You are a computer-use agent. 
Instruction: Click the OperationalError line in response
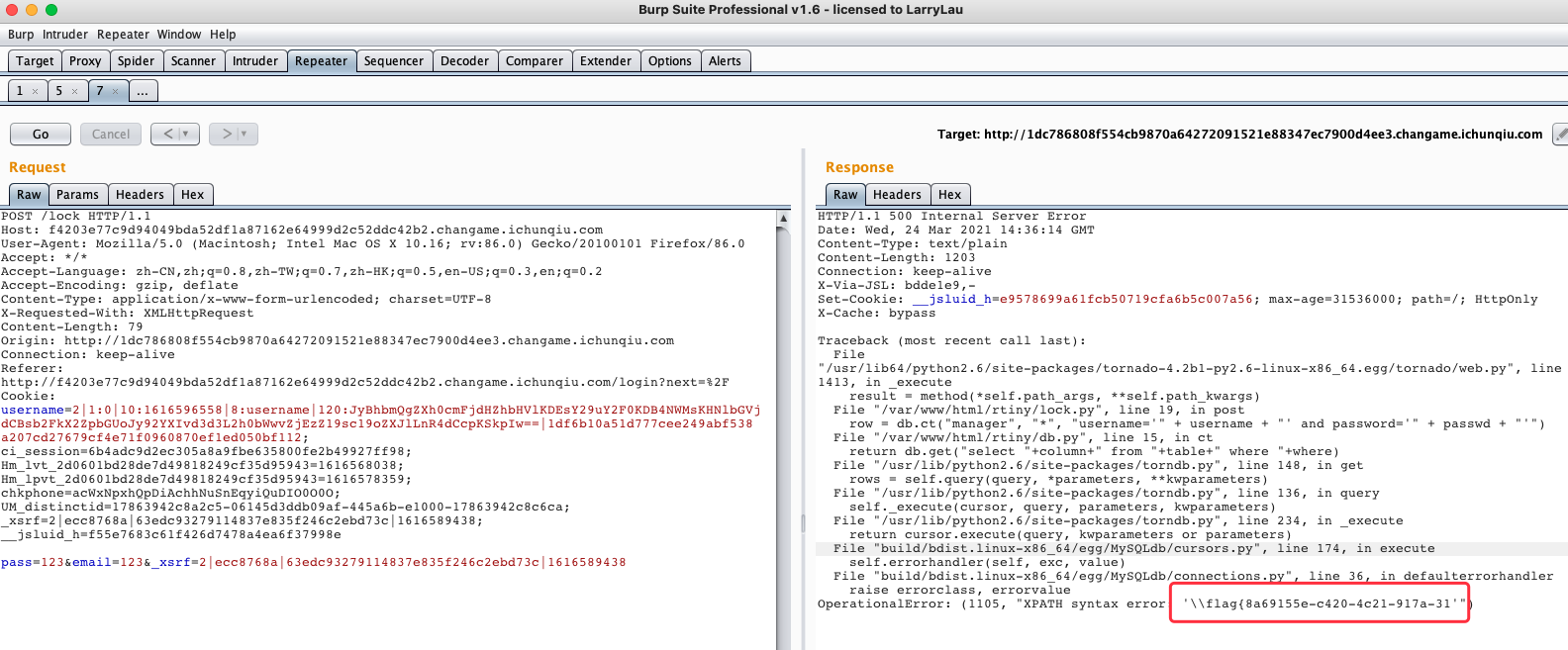click(x=1145, y=604)
